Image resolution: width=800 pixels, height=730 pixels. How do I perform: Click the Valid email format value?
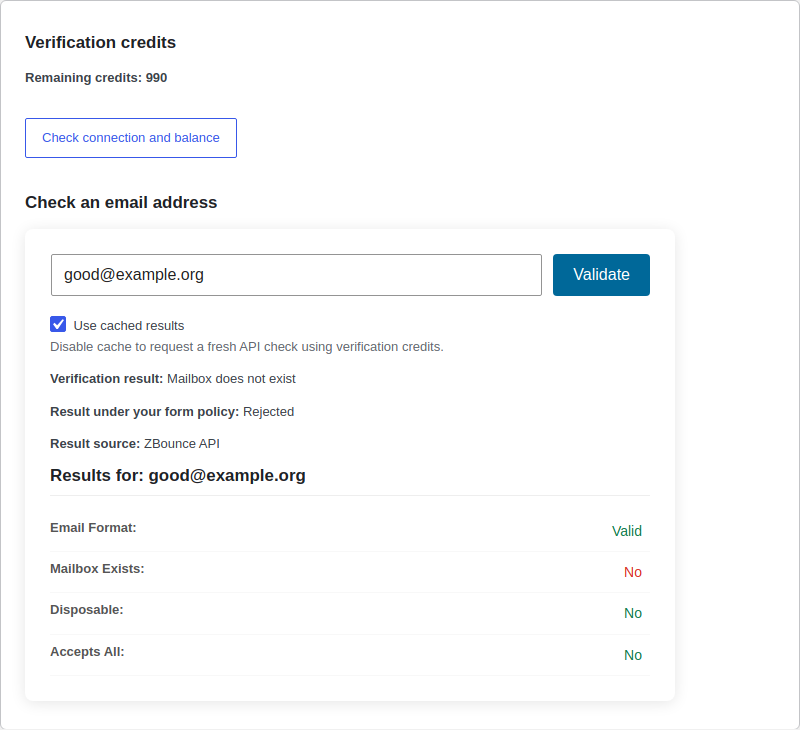(627, 531)
